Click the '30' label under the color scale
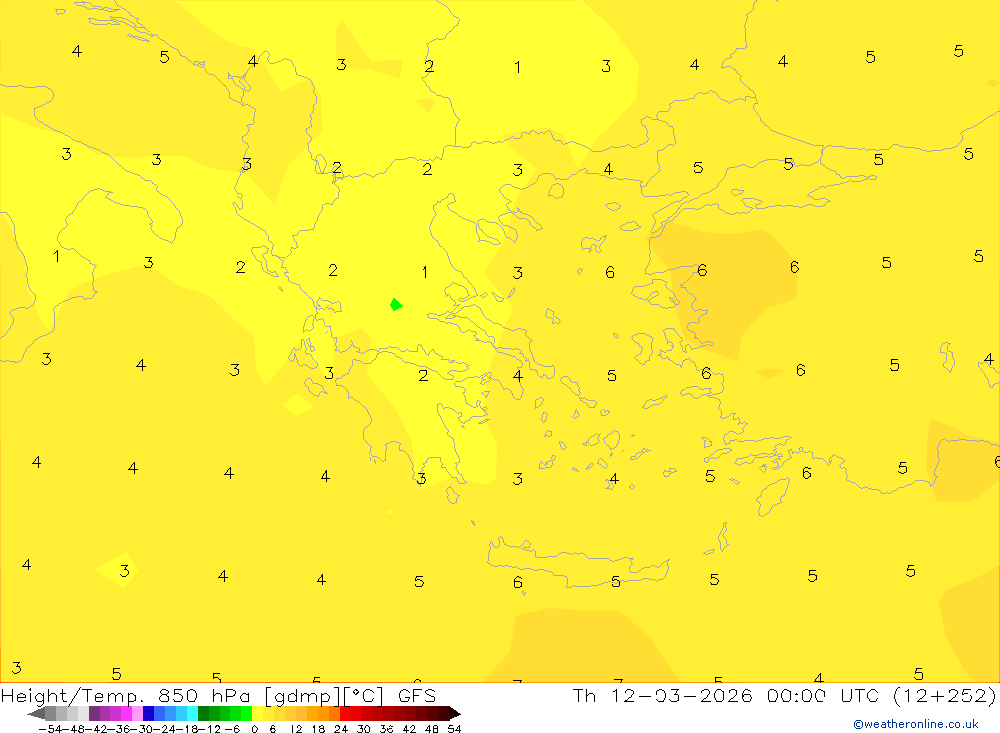Image resolution: width=1000 pixels, height=733 pixels. (364, 729)
